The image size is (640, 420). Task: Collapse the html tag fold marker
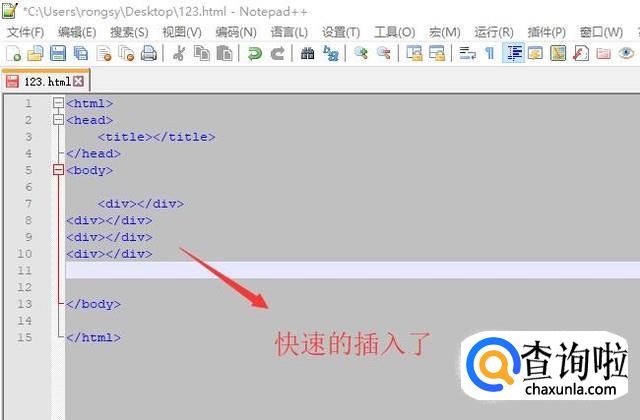58,103
